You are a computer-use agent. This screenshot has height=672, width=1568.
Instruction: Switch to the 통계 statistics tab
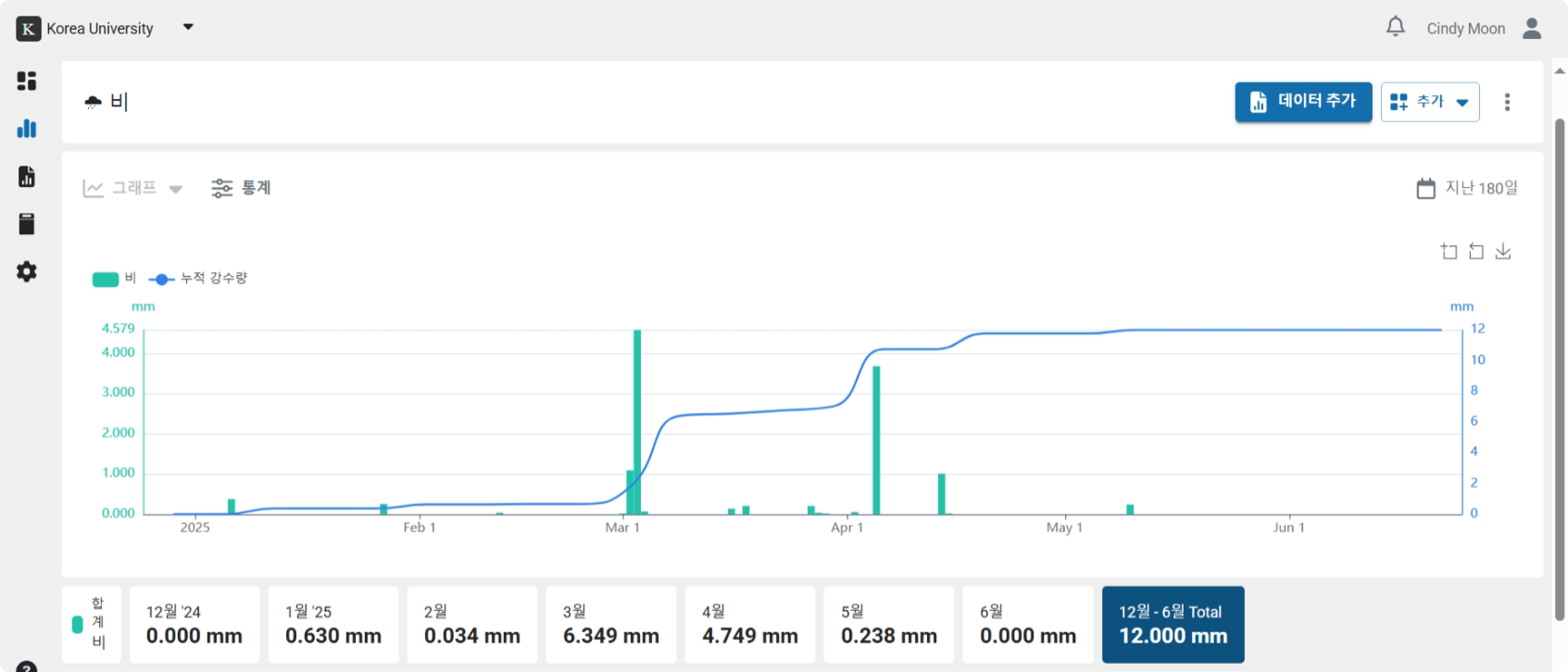click(241, 188)
